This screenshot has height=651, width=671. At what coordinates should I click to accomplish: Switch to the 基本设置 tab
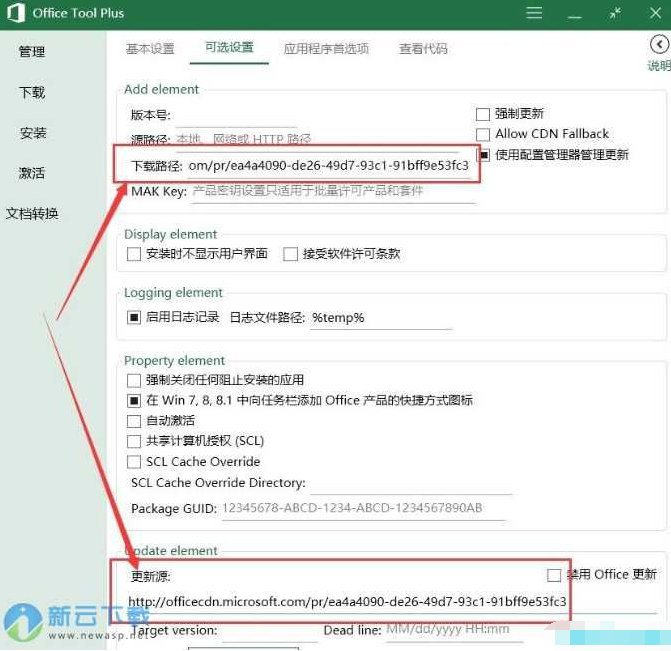150,49
